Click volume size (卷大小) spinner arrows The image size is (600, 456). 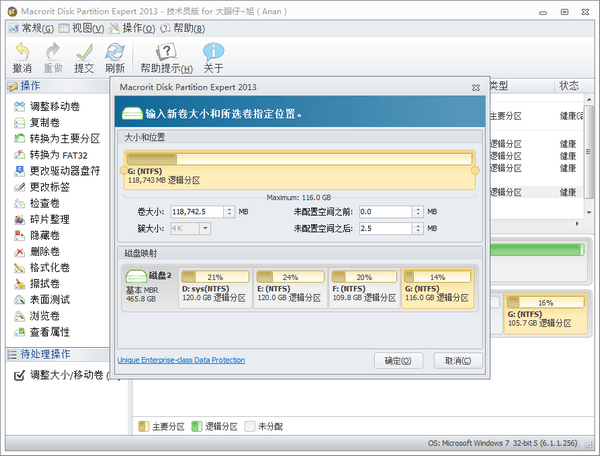(229, 212)
